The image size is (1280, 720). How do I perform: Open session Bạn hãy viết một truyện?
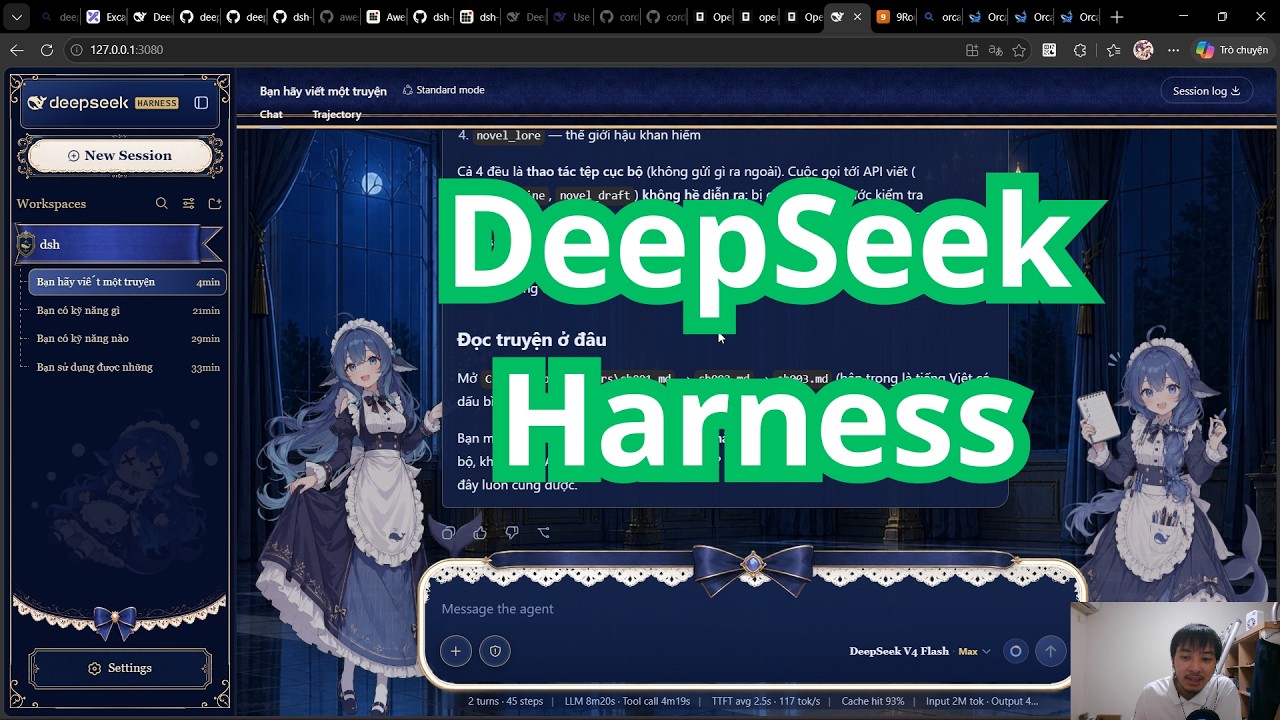(128, 282)
